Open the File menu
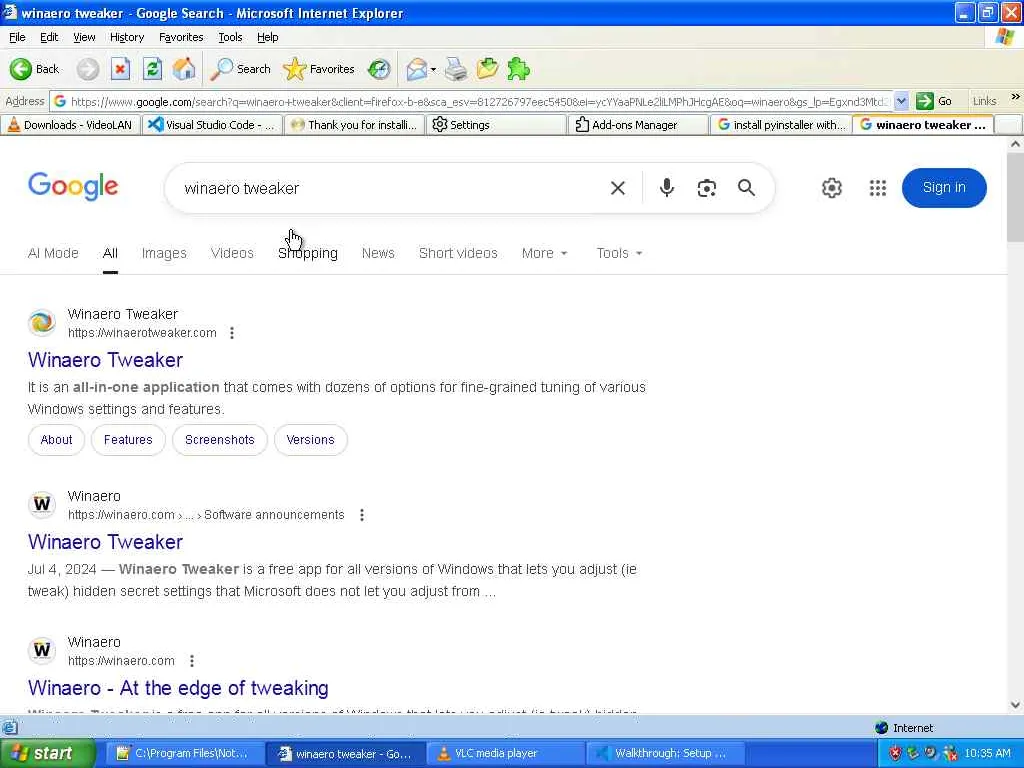1024x768 pixels. pyautogui.click(x=17, y=37)
